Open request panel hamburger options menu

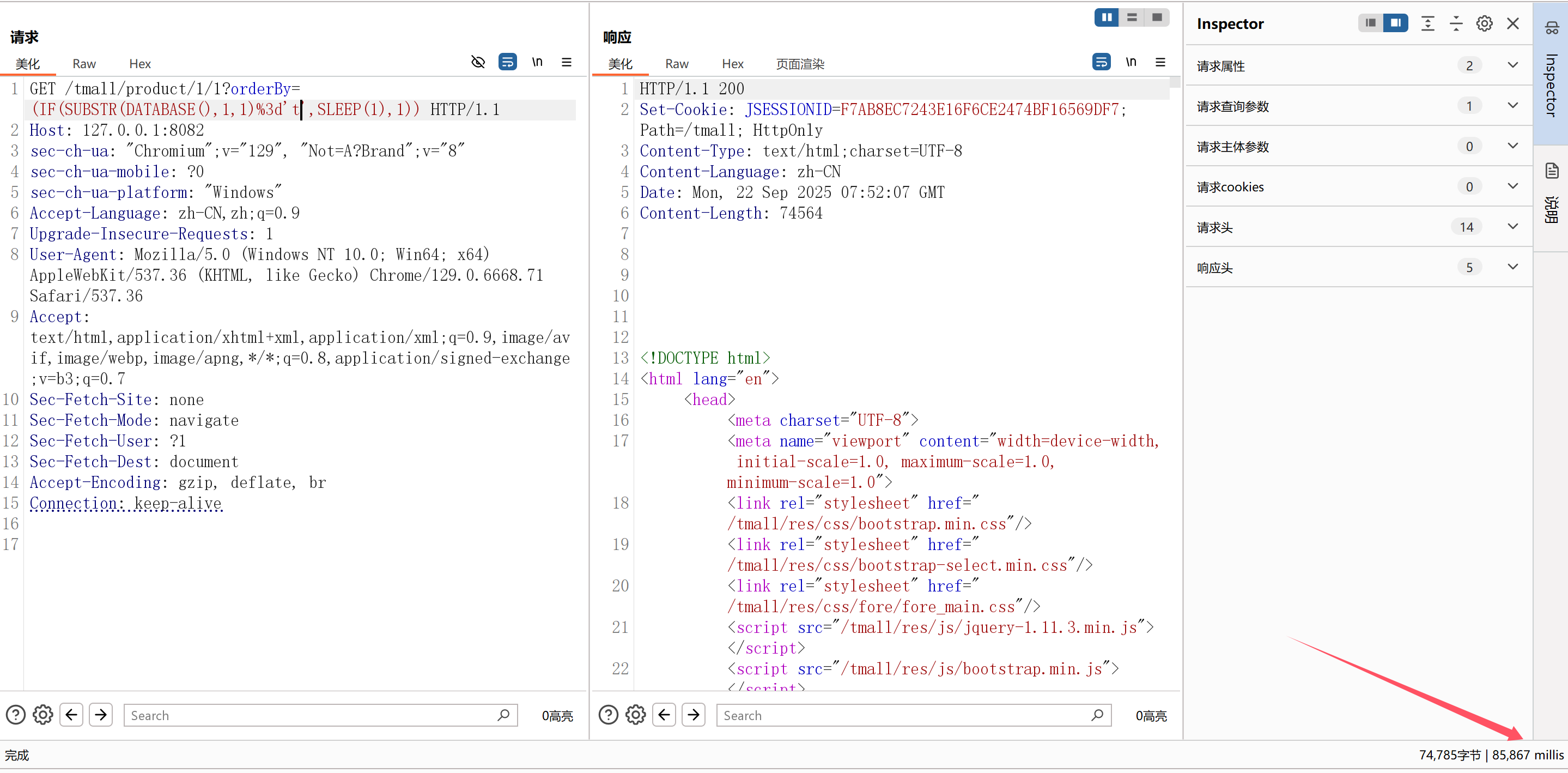pyautogui.click(x=566, y=62)
